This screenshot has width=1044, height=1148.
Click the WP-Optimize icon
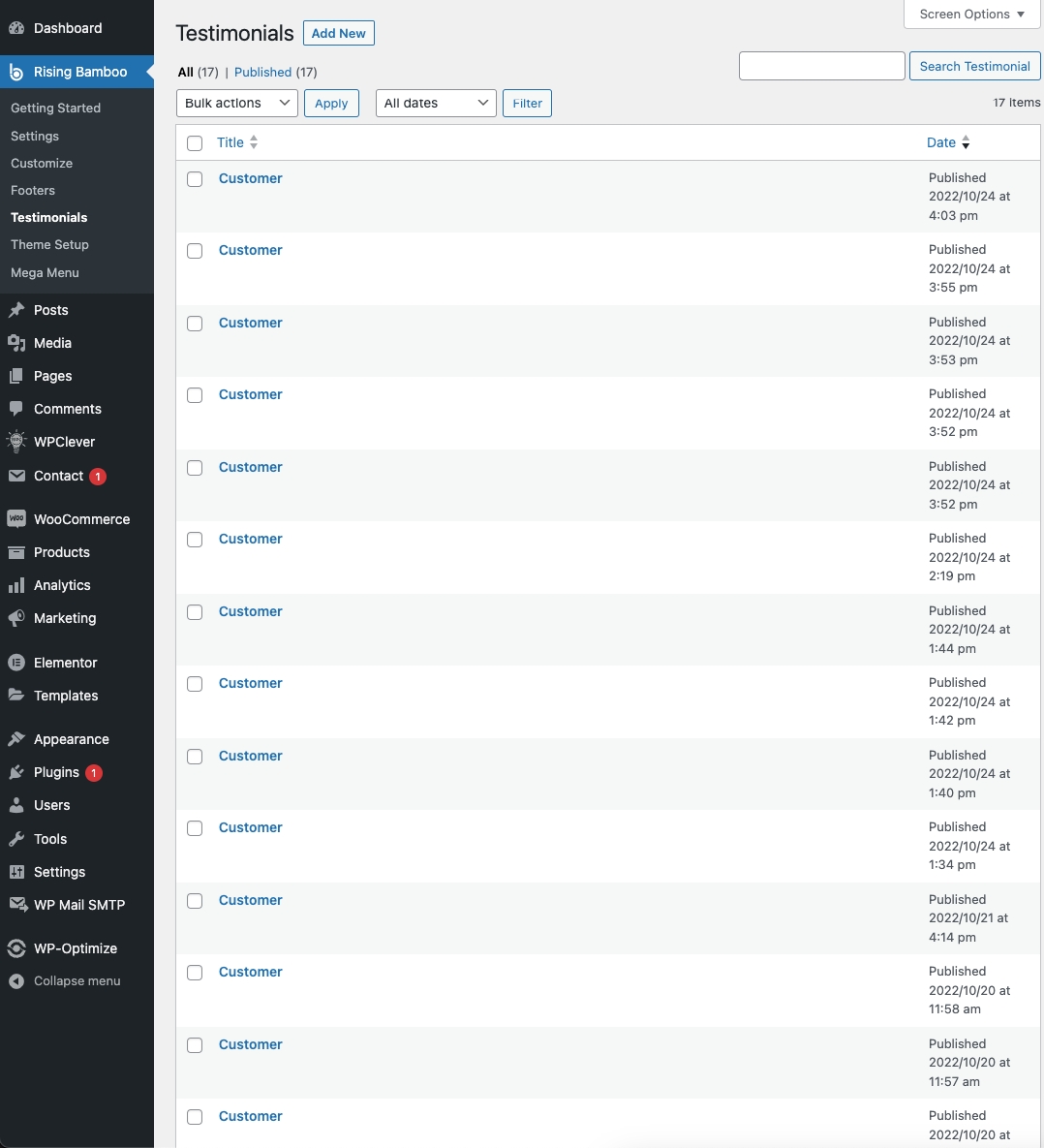[x=16, y=948]
